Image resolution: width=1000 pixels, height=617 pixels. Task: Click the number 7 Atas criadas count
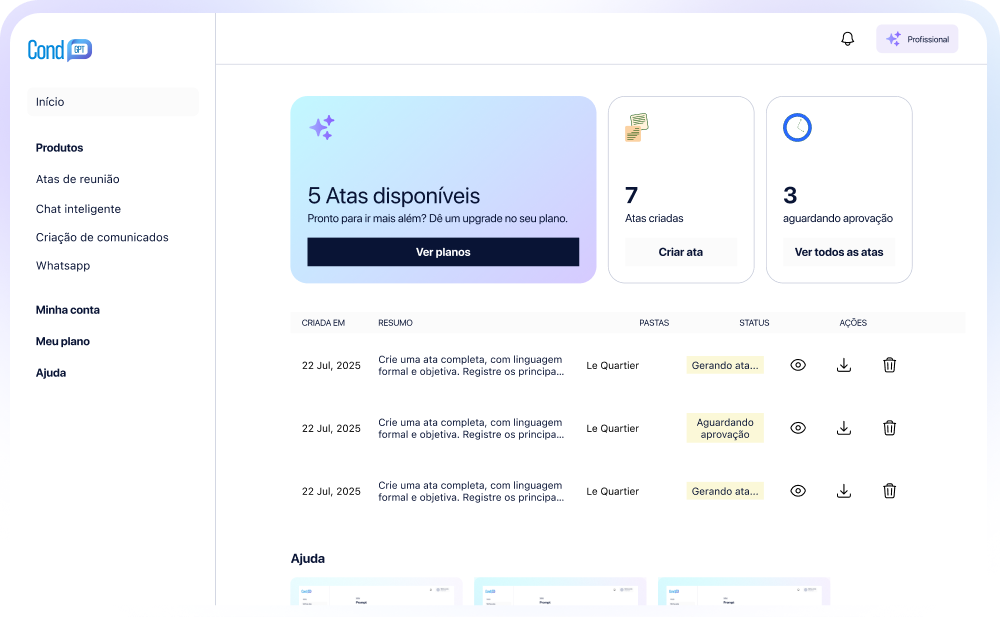point(631,195)
